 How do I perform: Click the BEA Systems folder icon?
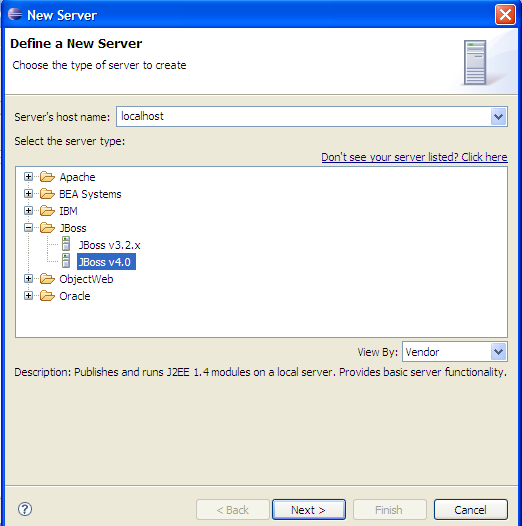47,194
